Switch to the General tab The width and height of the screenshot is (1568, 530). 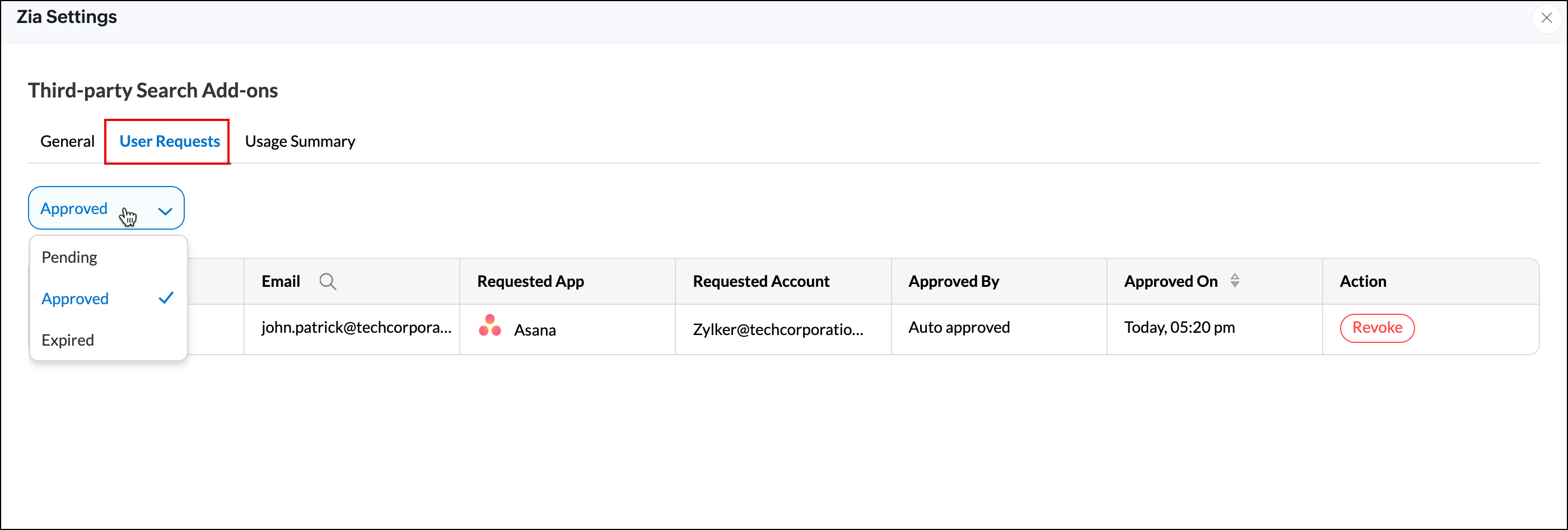pos(67,141)
